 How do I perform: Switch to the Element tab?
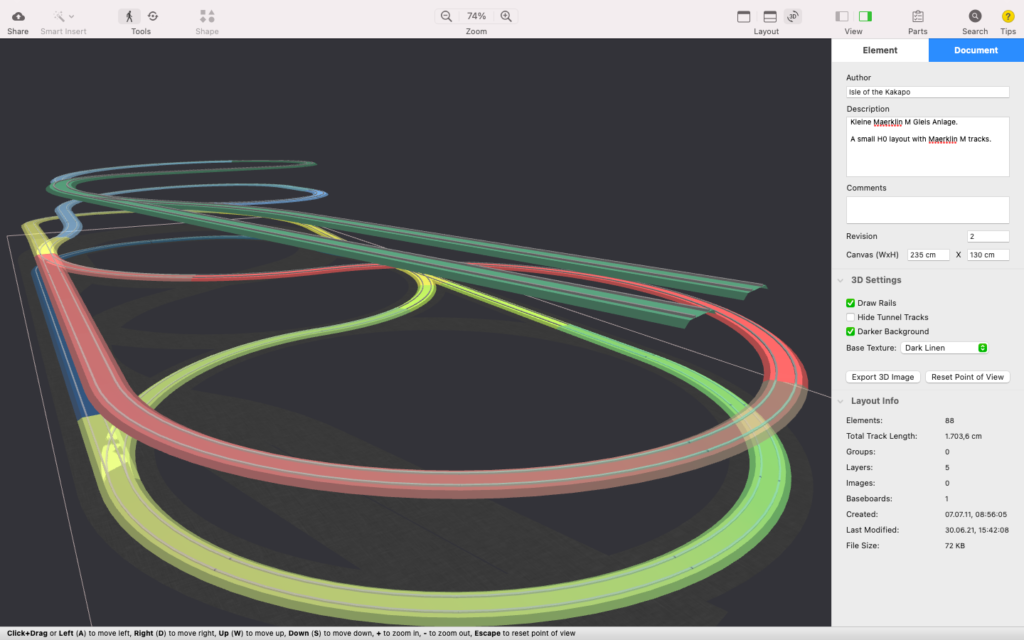pyautogui.click(x=880, y=50)
